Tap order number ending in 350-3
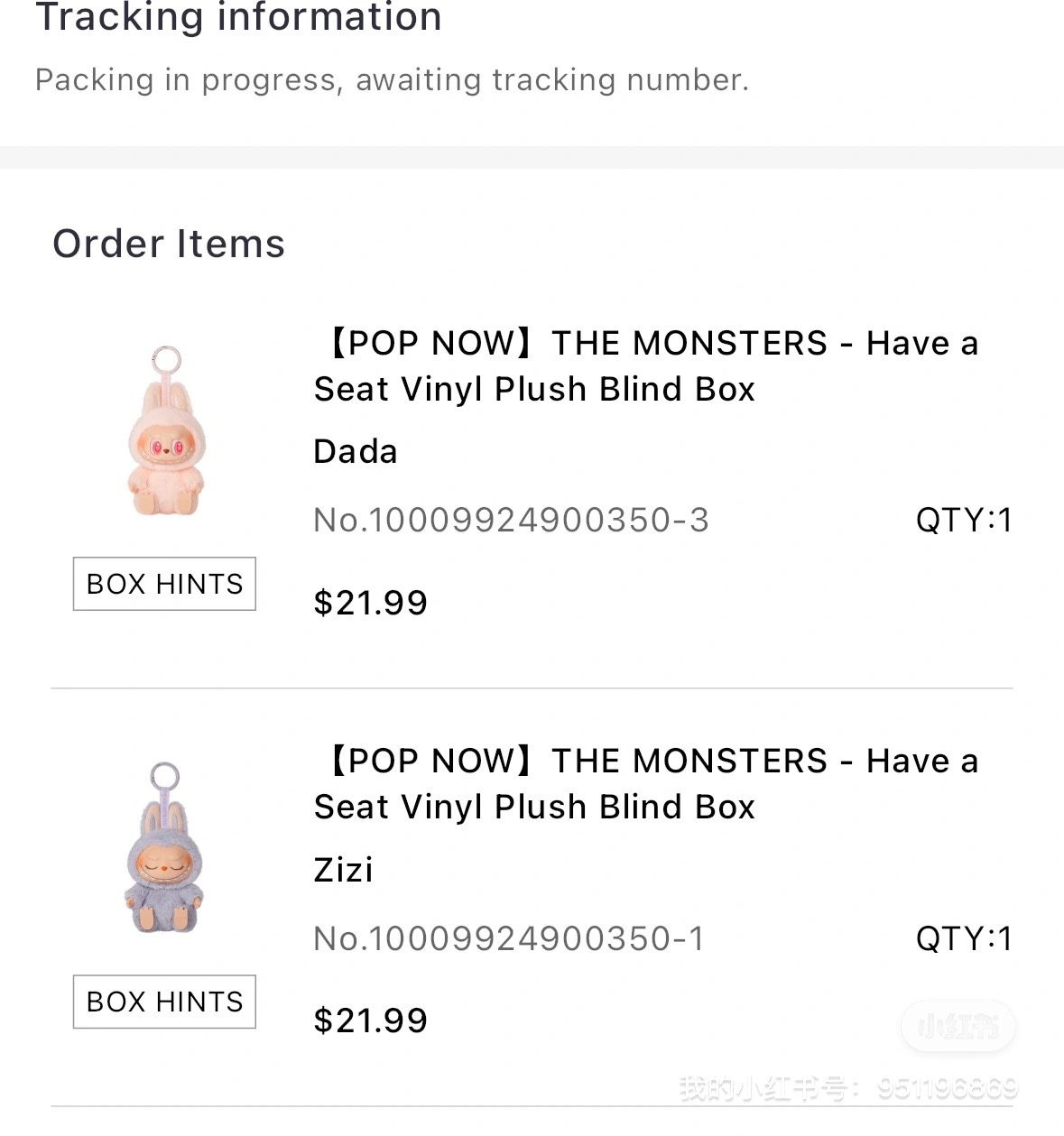The height and width of the screenshot is (1136, 1064). pyautogui.click(x=511, y=520)
